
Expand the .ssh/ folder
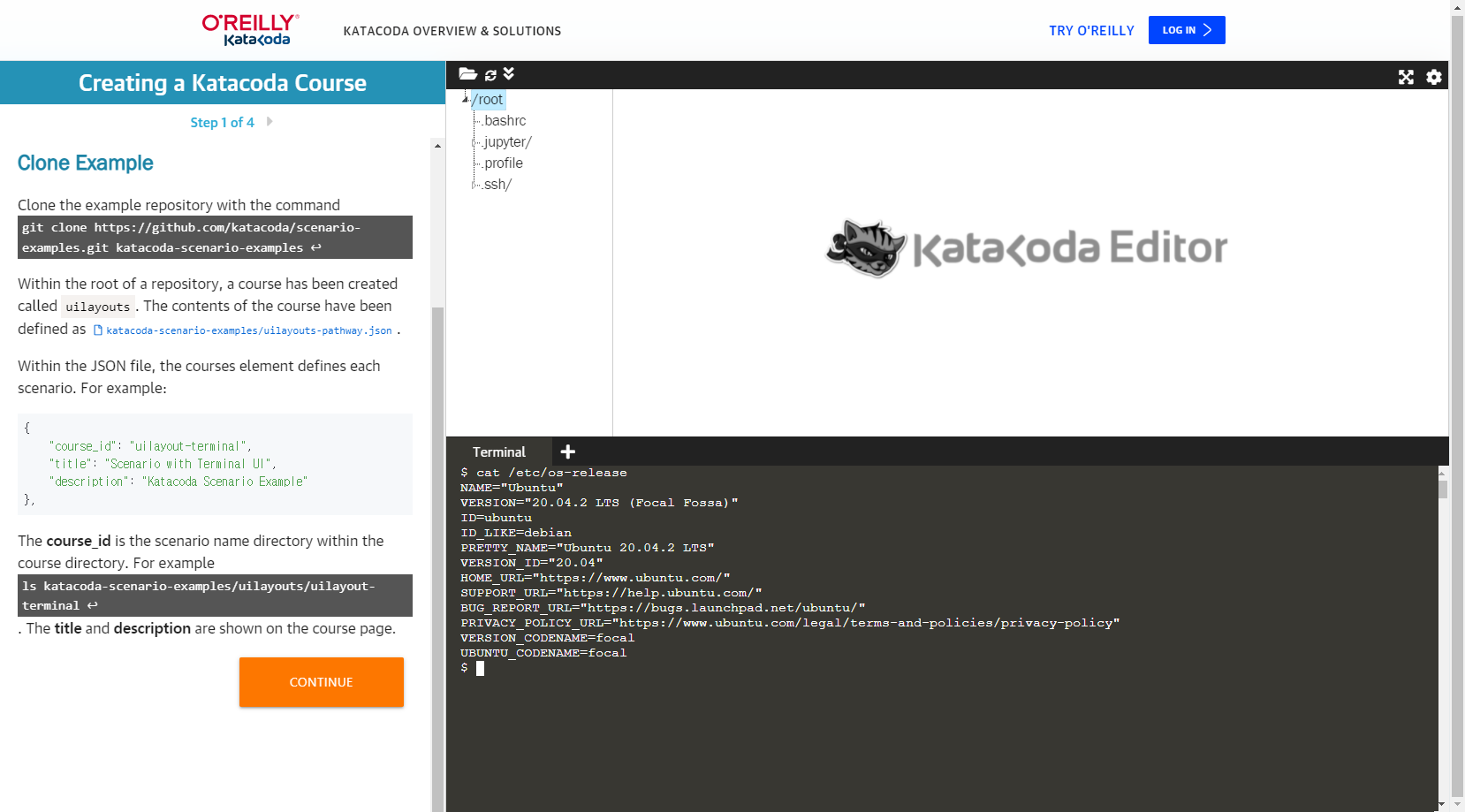[474, 185]
